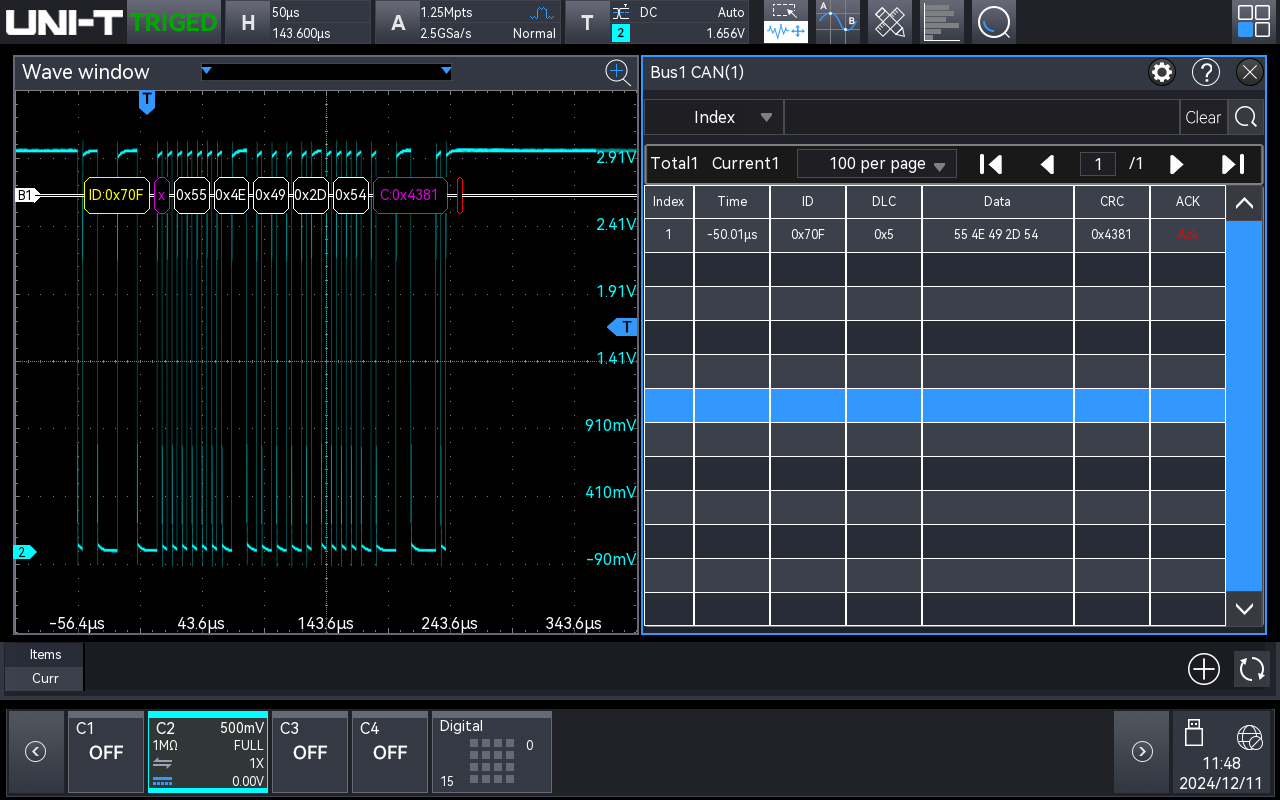The width and height of the screenshot is (1280, 800).
Task: Open the measurement ruler and pencil icon
Action: [x=890, y=22]
